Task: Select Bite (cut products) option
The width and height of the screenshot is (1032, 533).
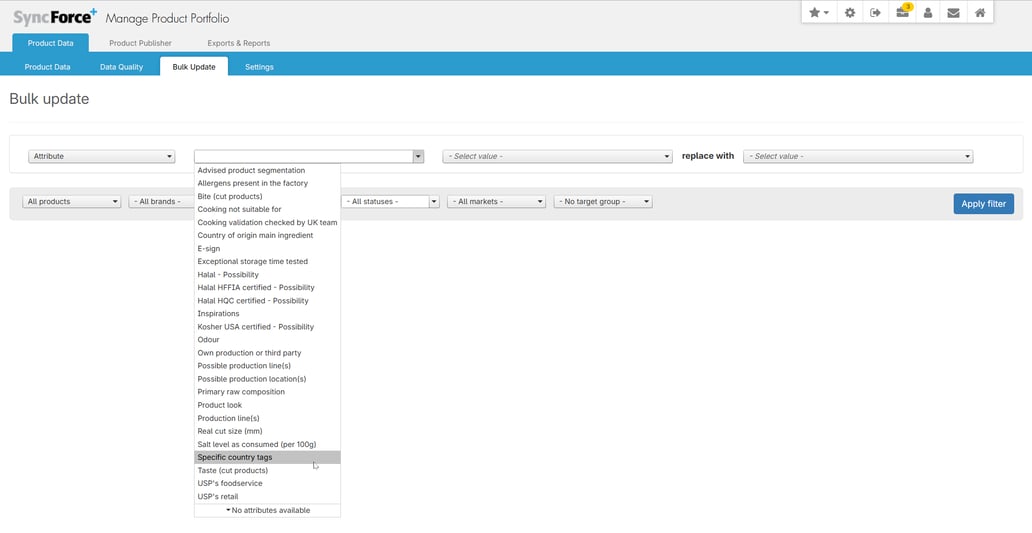Action: pos(267,196)
